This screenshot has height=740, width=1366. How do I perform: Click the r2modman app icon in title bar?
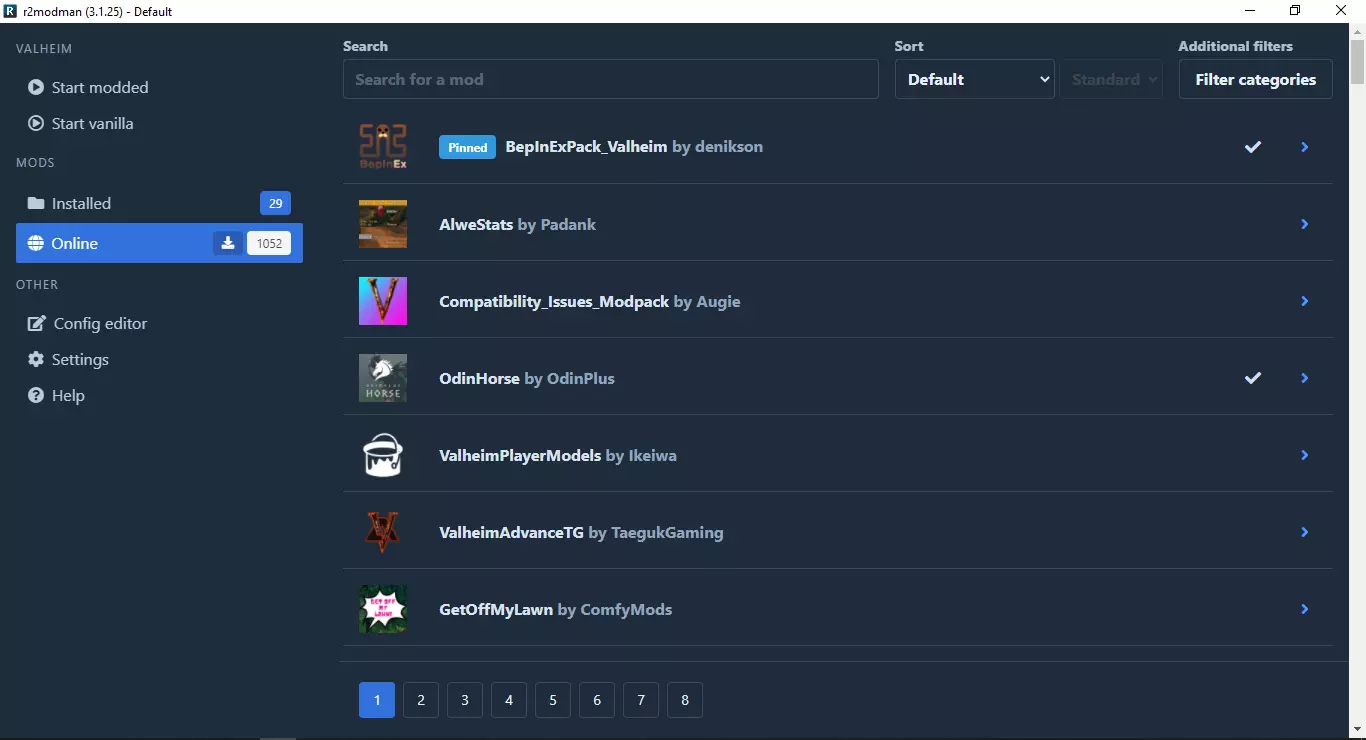[x=11, y=11]
